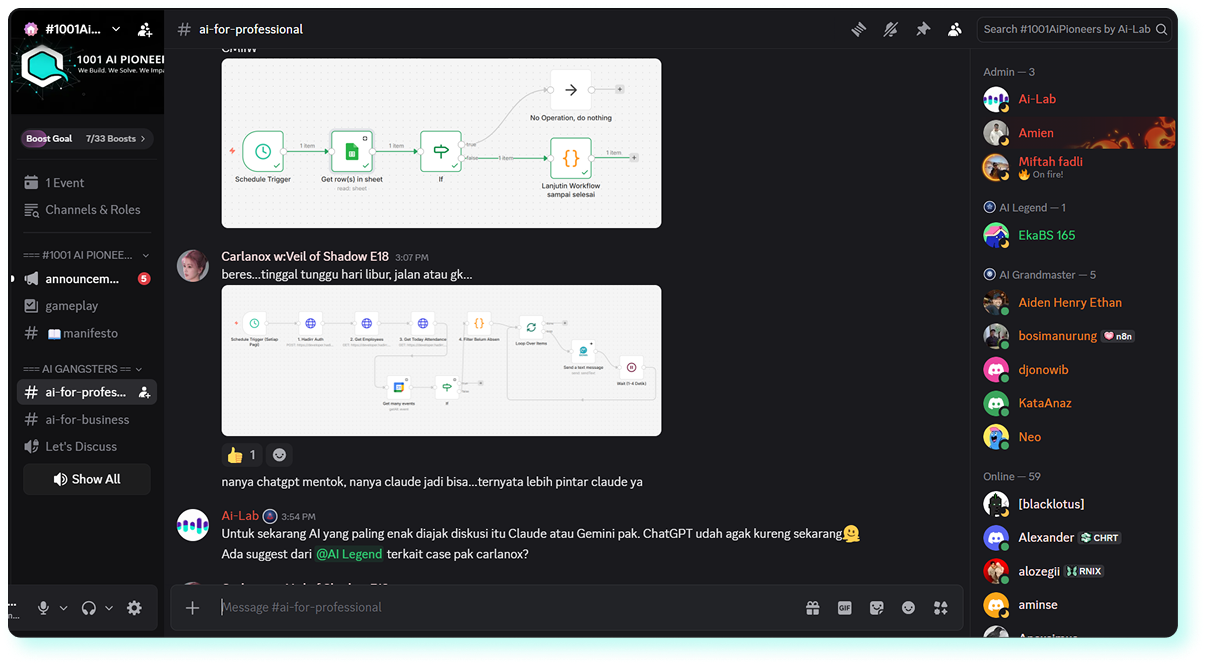
Task: Open the microphone input options chevron
Action: 64,608
